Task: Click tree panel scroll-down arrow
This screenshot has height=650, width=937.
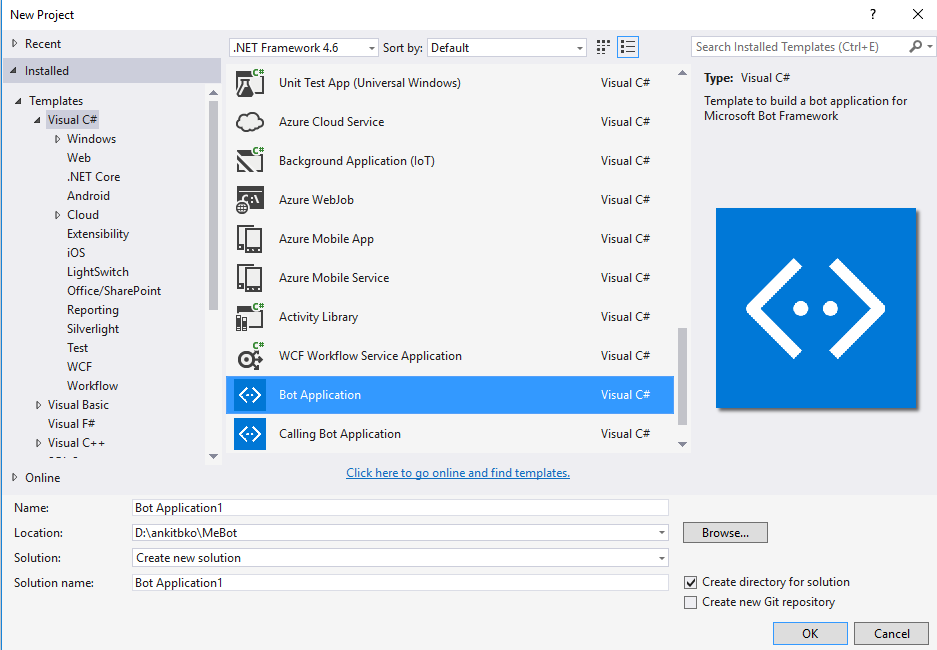Action: pos(213,456)
